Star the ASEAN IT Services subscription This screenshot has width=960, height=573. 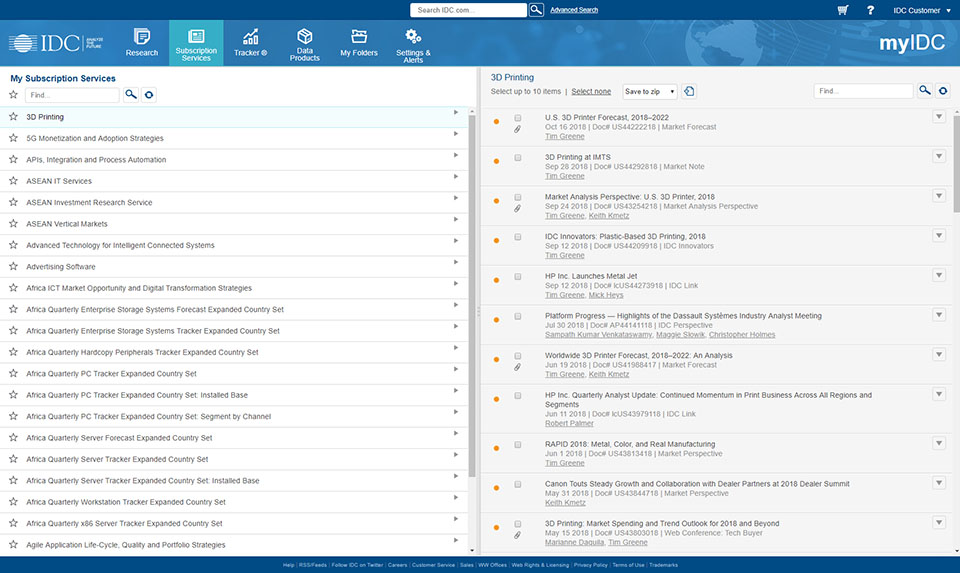[x=13, y=181]
